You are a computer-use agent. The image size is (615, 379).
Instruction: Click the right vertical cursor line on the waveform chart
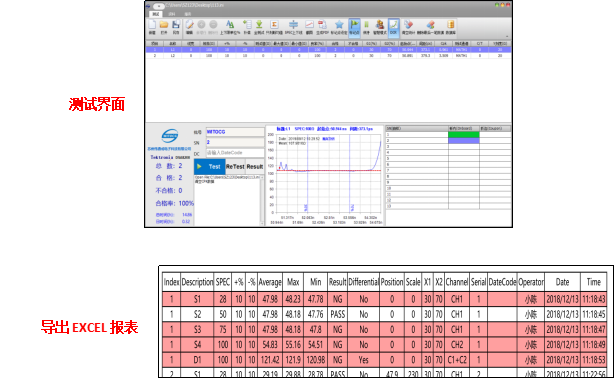point(349,173)
